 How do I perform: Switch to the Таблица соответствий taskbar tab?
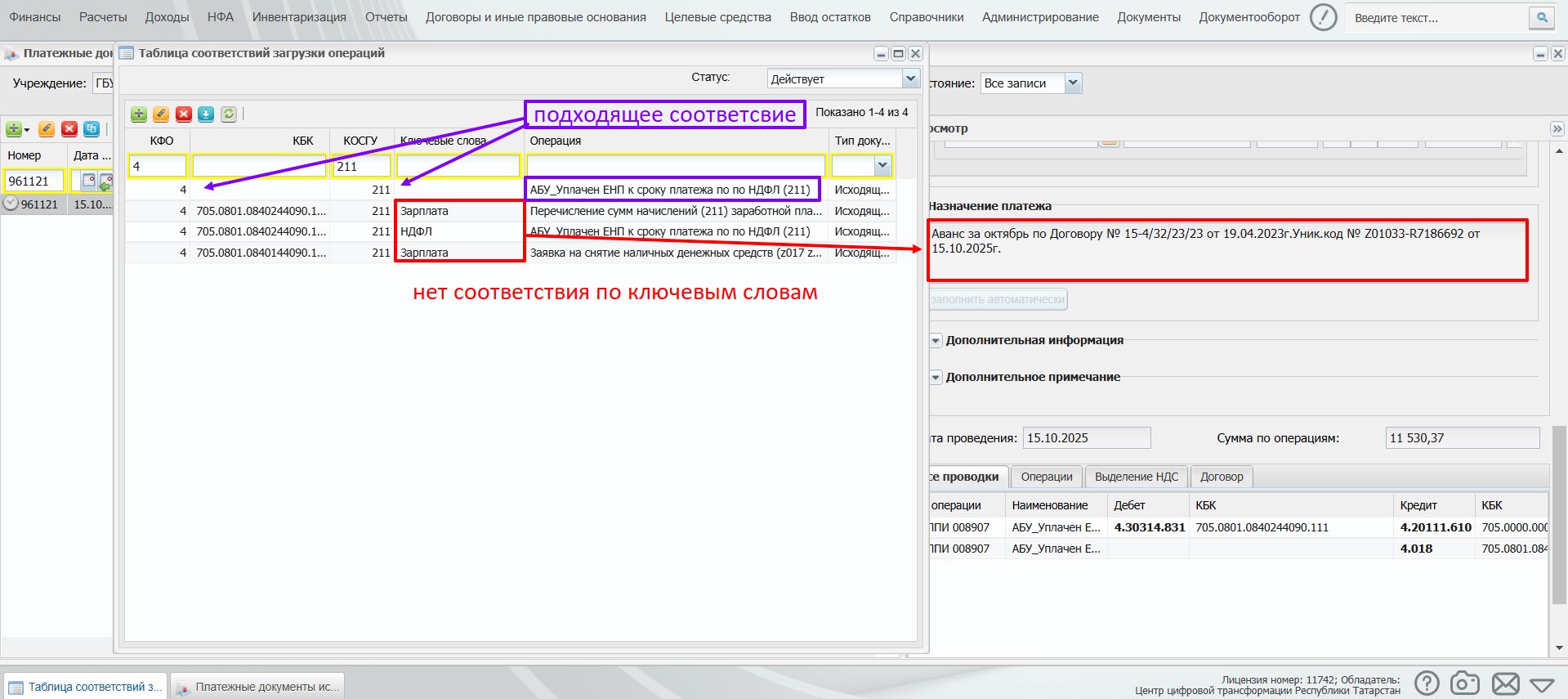86,687
